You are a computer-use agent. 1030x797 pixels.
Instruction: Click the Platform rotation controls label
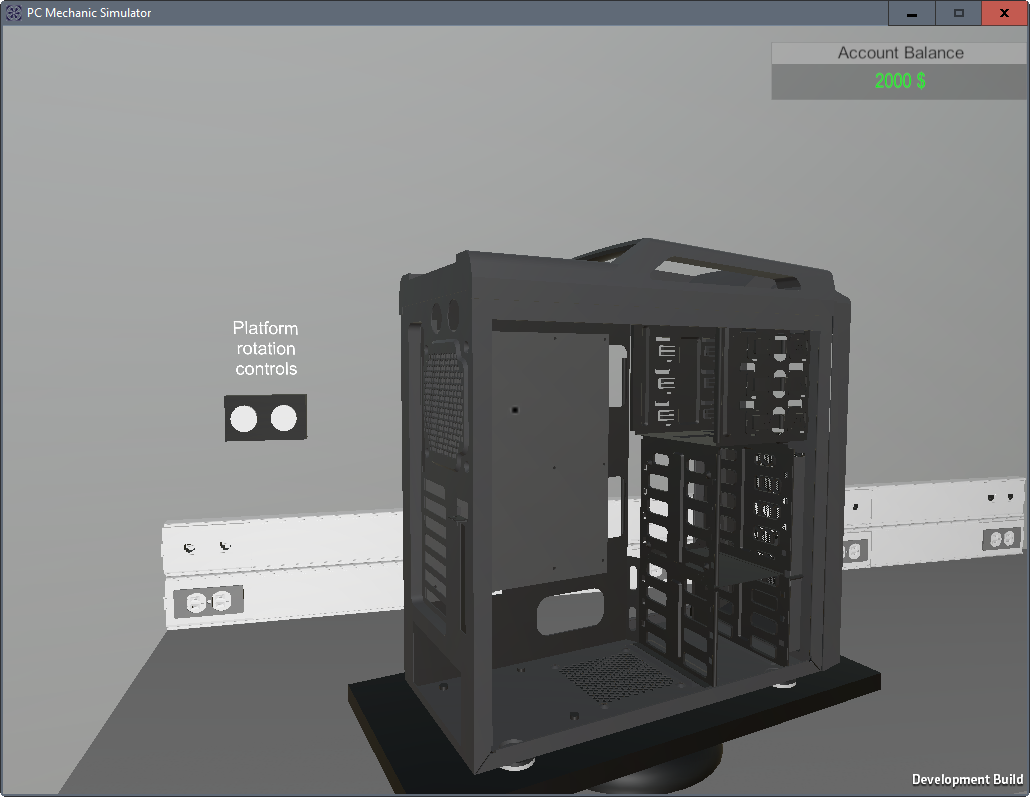point(266,348)
